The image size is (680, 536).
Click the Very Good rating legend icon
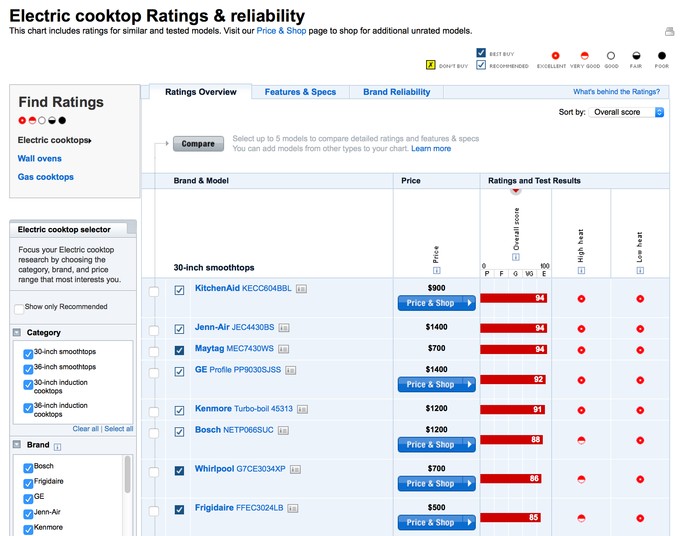(x=585, y=56)
